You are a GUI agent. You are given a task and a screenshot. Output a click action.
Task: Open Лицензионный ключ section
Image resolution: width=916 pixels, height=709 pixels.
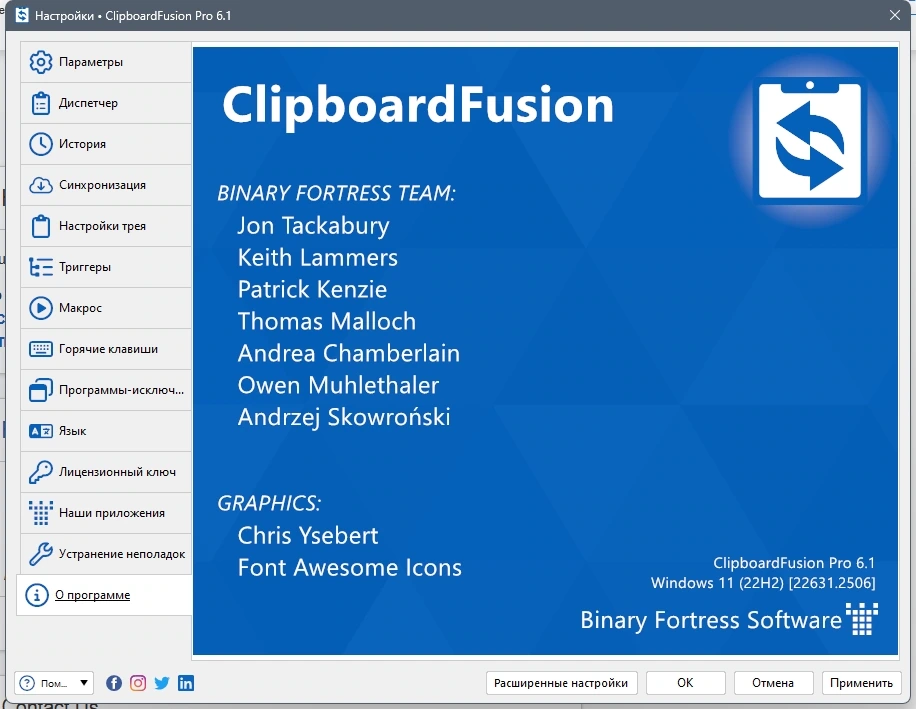[106, 472]
